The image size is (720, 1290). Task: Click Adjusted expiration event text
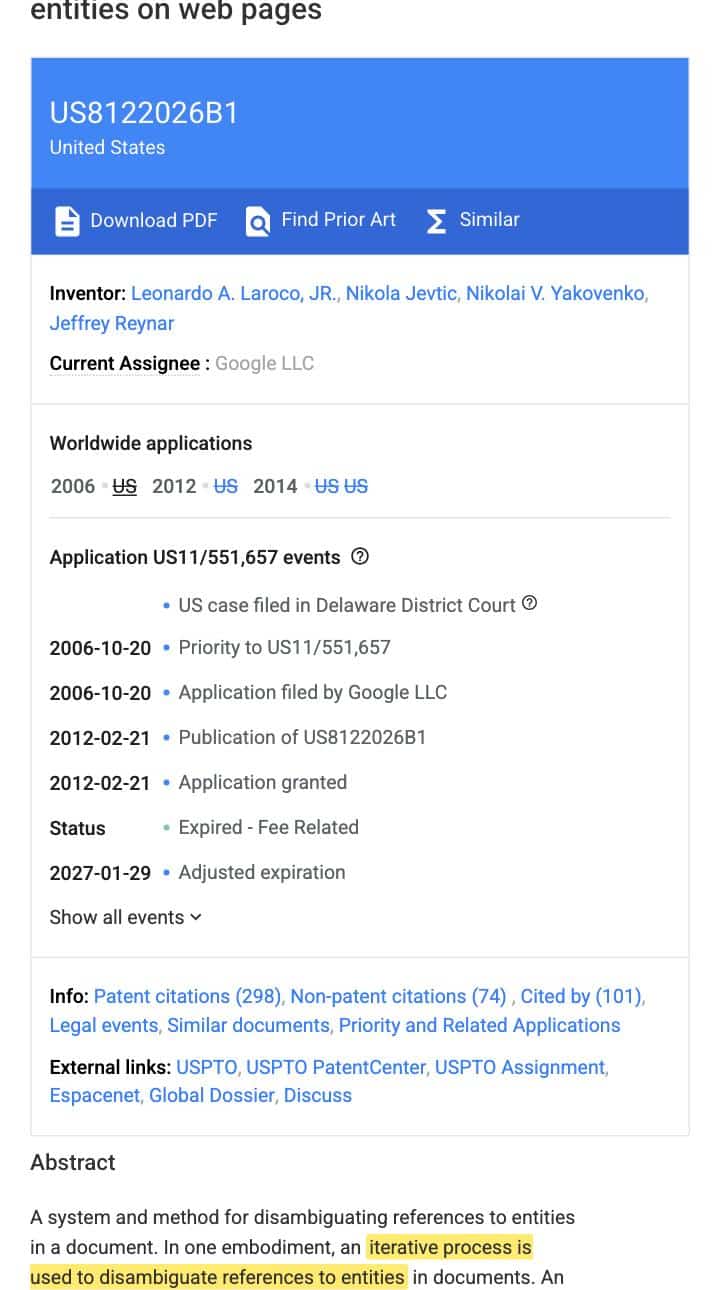click(261, 872)
